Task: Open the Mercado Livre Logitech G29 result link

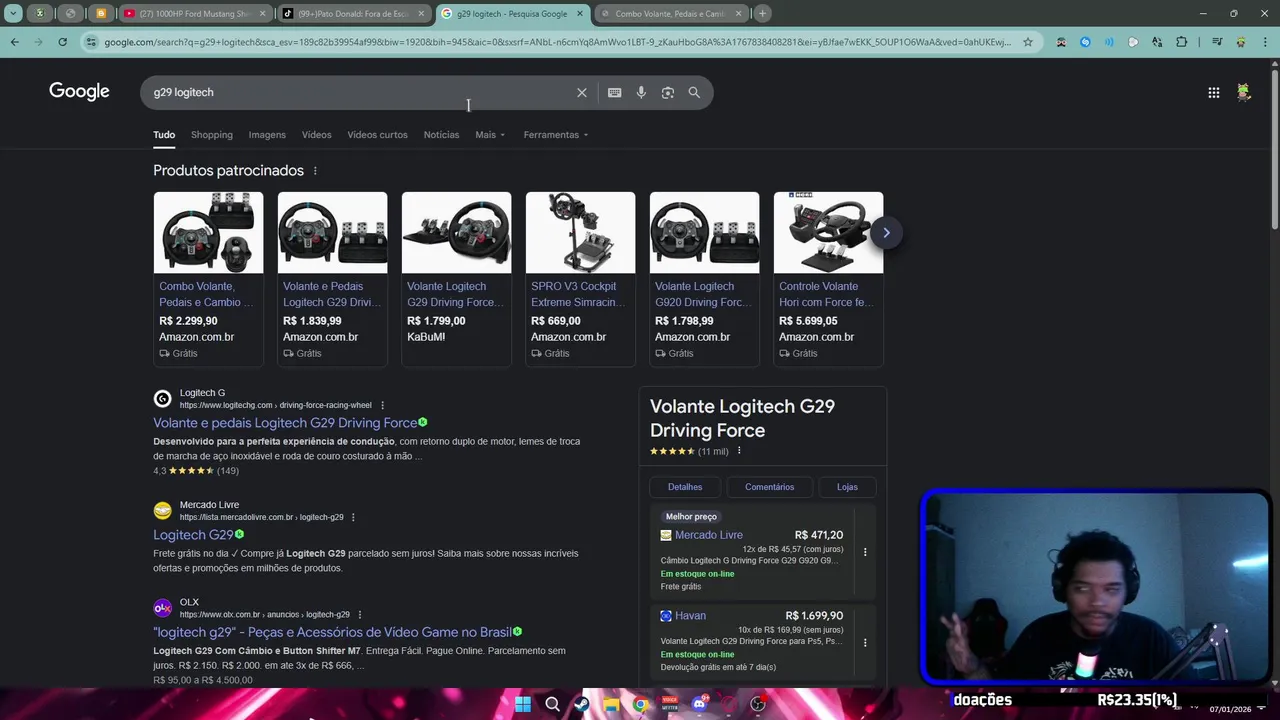Action: (193, 535)
